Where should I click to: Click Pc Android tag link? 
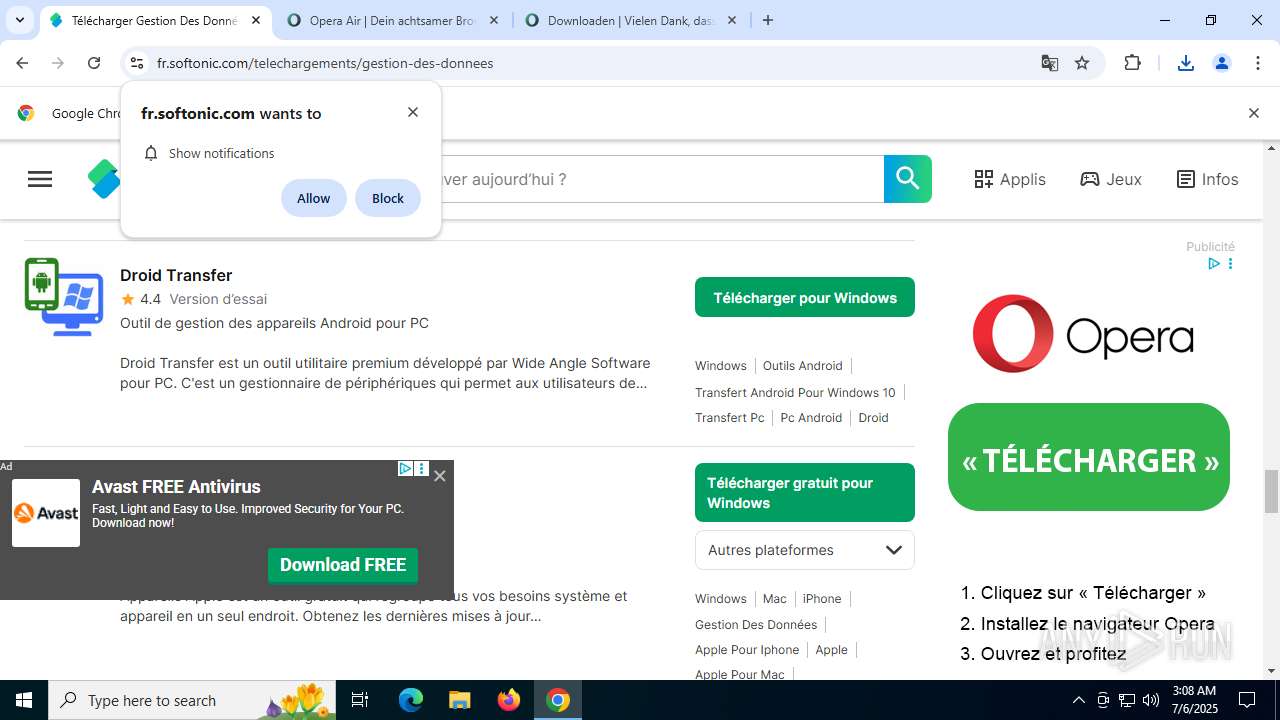[x=811, y=418]
